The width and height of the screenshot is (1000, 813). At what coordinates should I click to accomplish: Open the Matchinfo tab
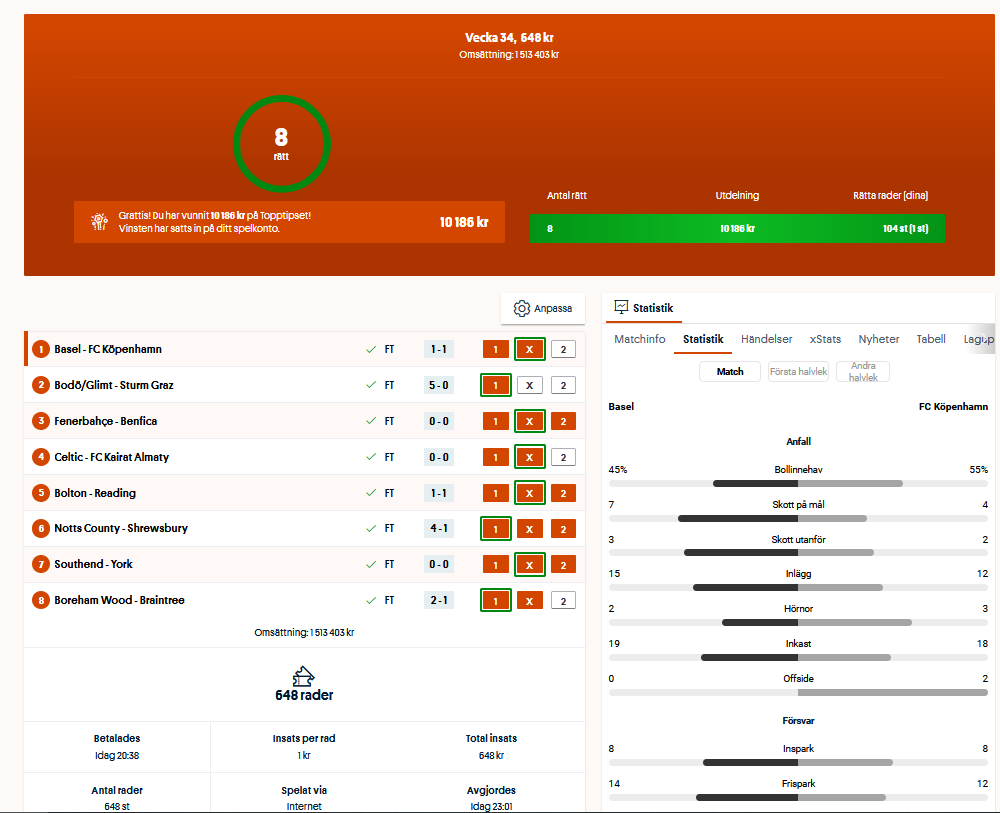coord(640,339)
